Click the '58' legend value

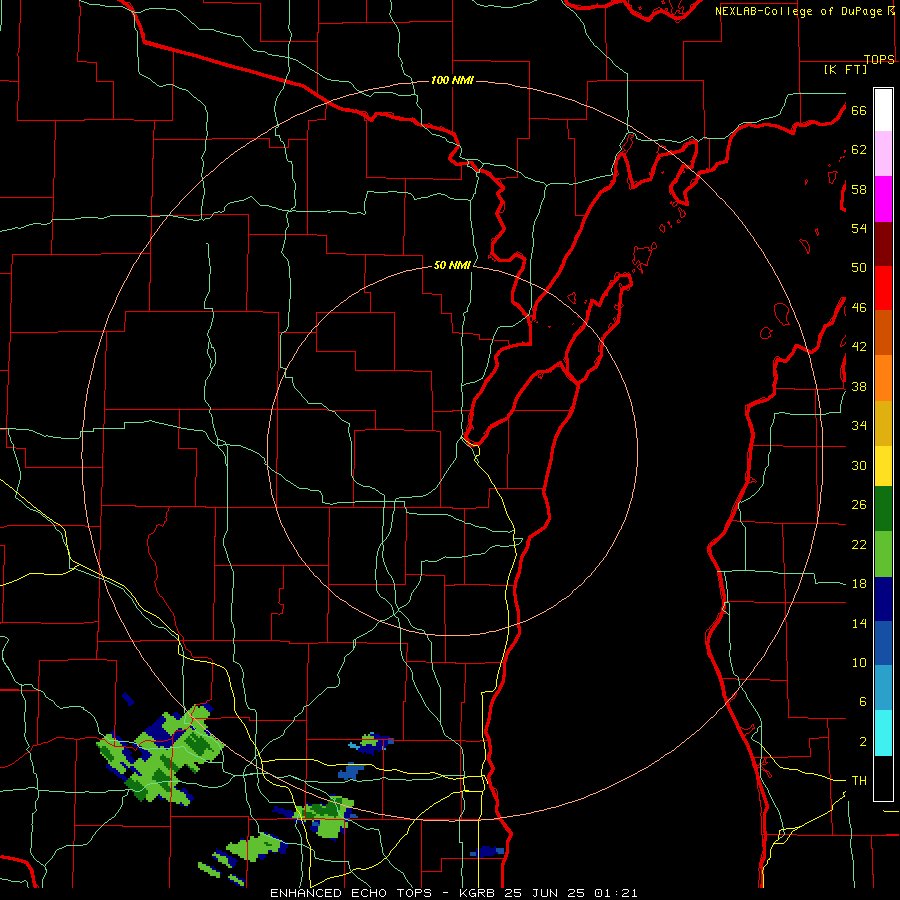click(859, 189)
